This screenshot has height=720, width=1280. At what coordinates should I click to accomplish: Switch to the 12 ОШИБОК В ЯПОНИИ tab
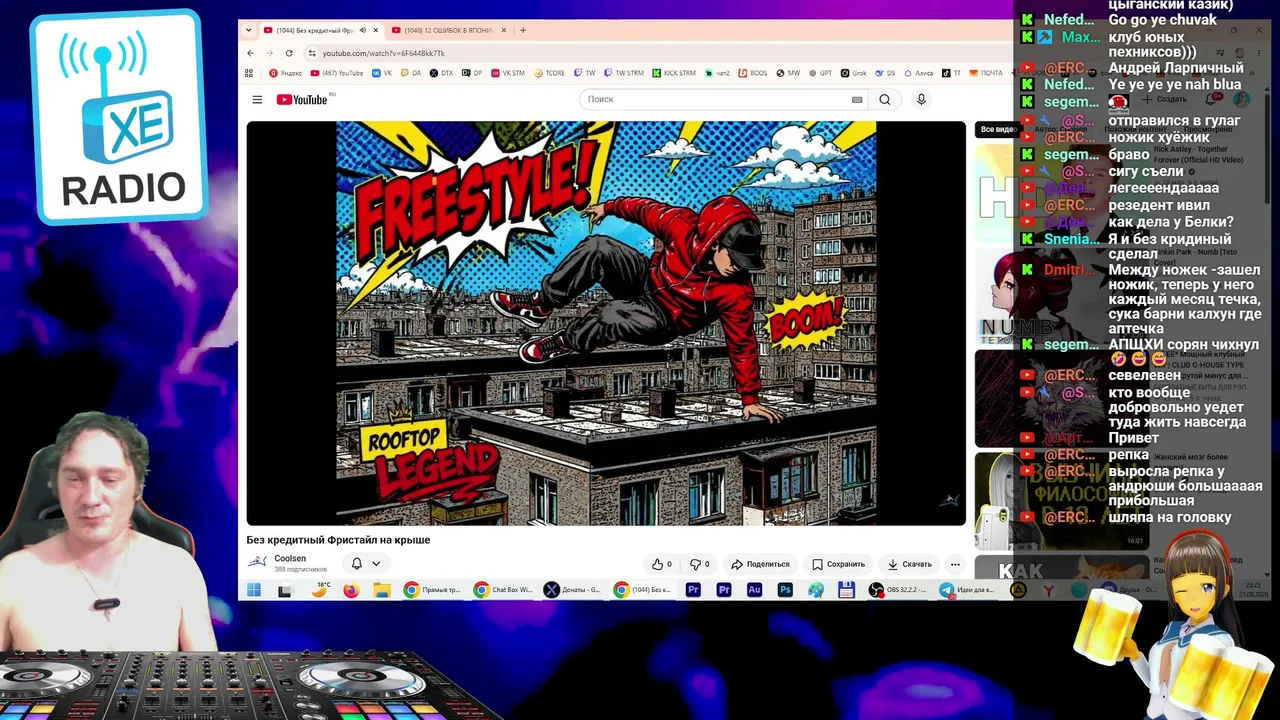click(449, 30)
